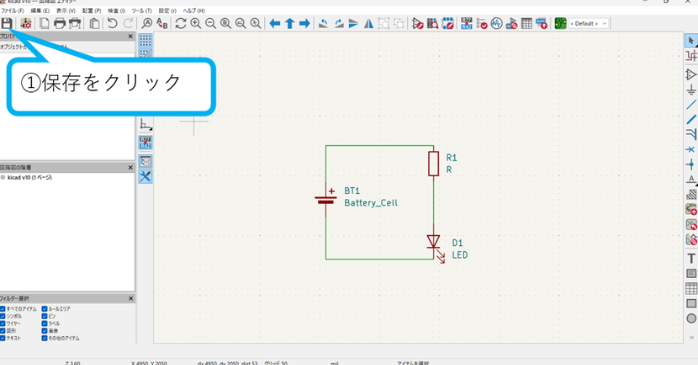The width and height of the screenshot is (698, 365).
Task: Click the Print icon
Action: pyautogui.click(x=60, y=23)
